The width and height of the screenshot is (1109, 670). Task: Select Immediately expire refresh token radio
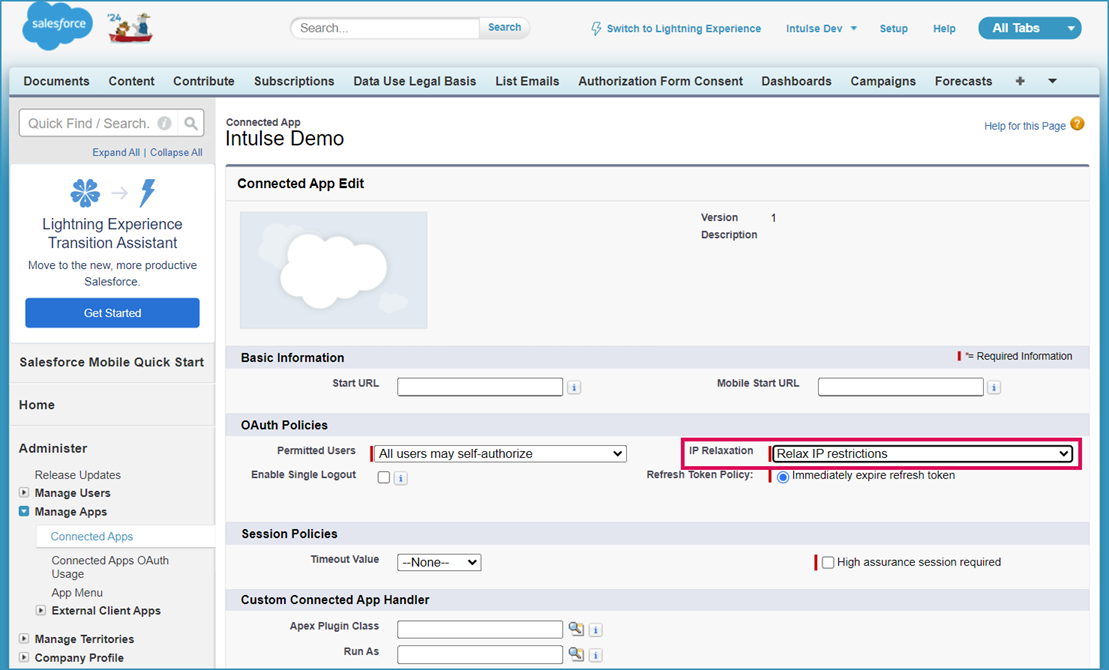pyautogui.click(x=782, y=477)
